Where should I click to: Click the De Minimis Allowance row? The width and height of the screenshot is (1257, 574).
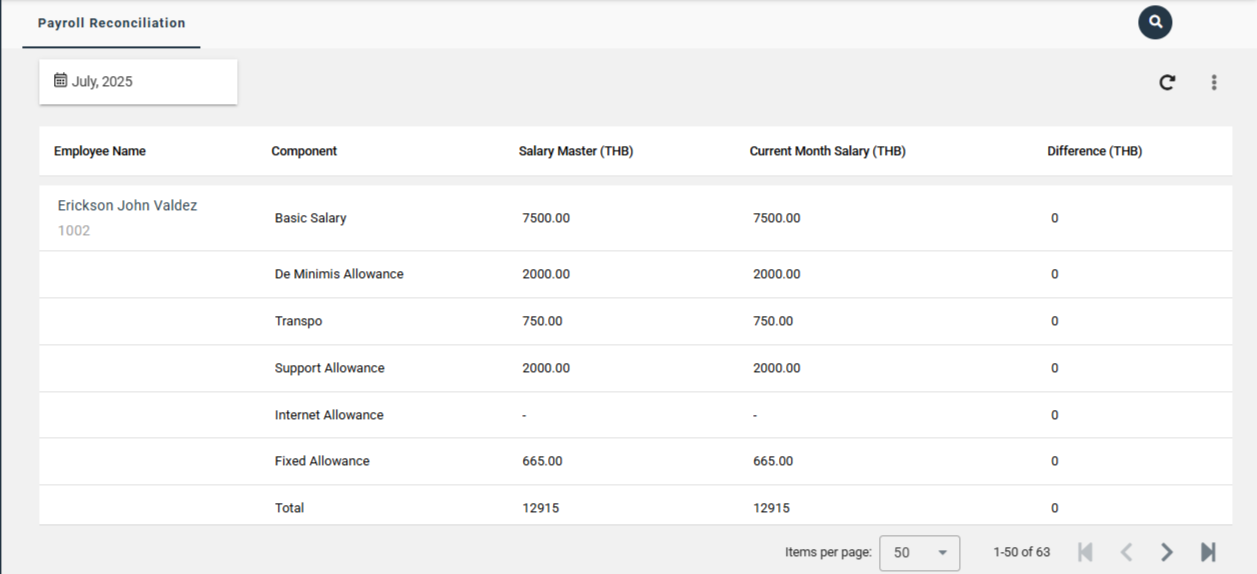click(339, 274)
